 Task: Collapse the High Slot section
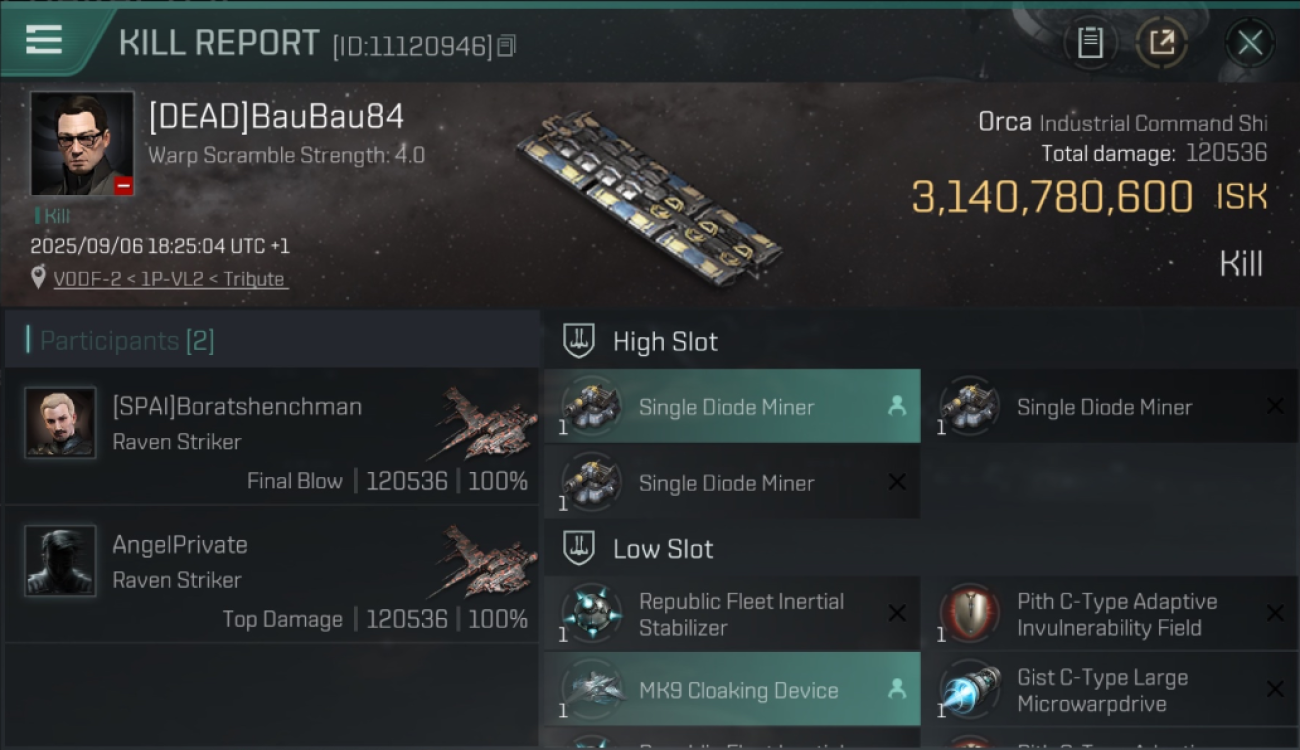(x=580, y=341)
